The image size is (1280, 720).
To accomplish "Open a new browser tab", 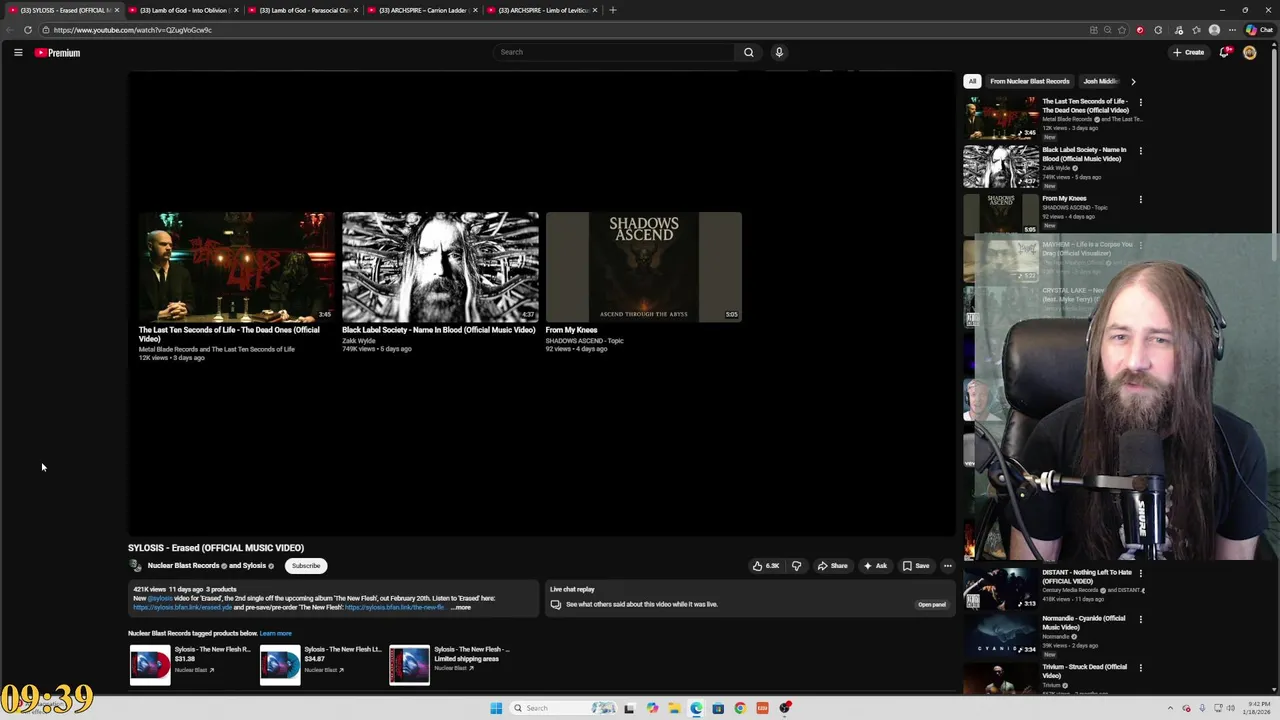I will click(x=613, y=10).
